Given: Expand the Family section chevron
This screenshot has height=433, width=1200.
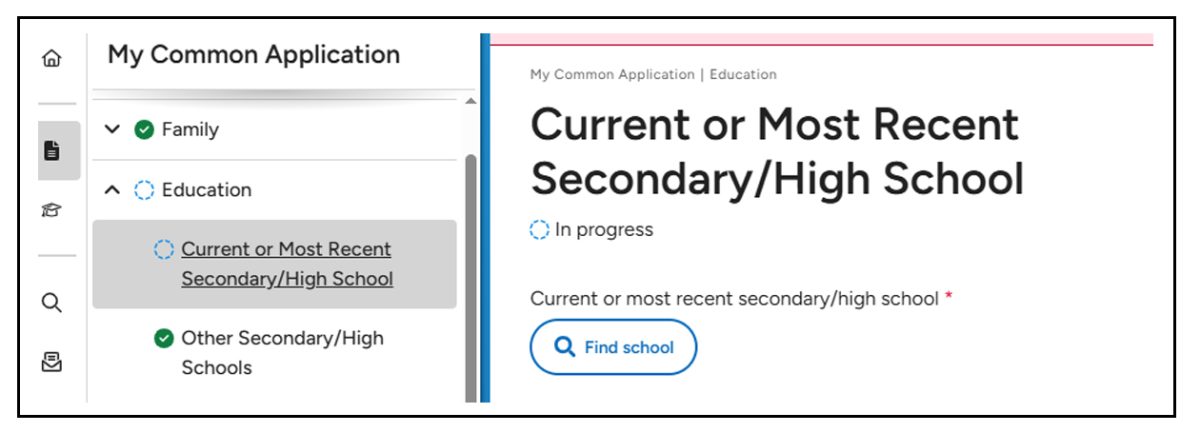Looking at the screenshot, I should 113,130.
